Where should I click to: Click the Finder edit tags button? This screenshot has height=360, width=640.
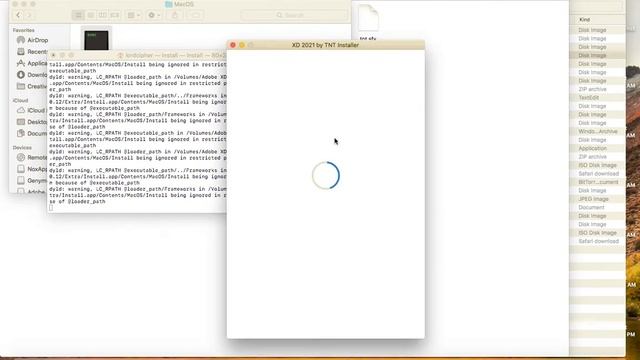(x=196, y=15)
